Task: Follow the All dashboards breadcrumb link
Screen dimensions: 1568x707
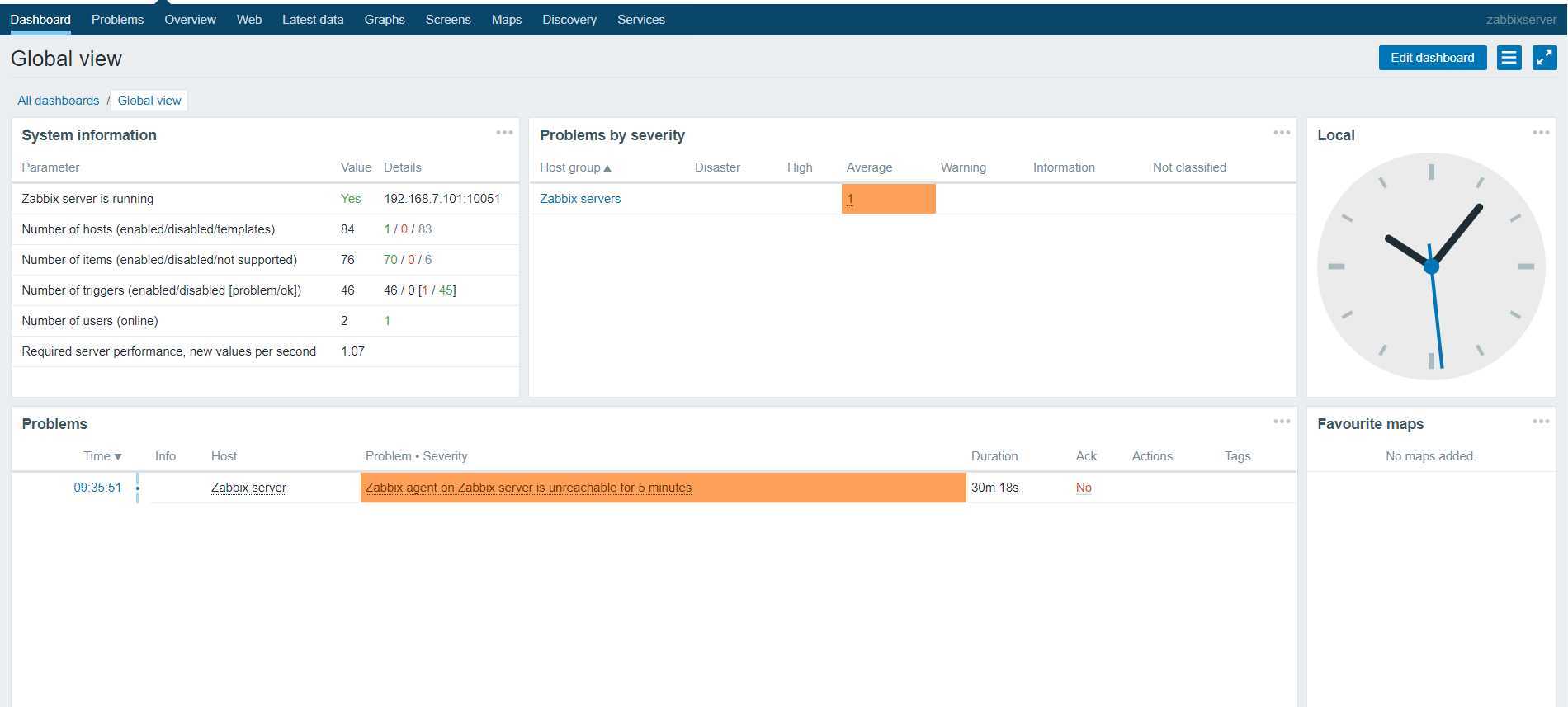Action: pos(59,101)
